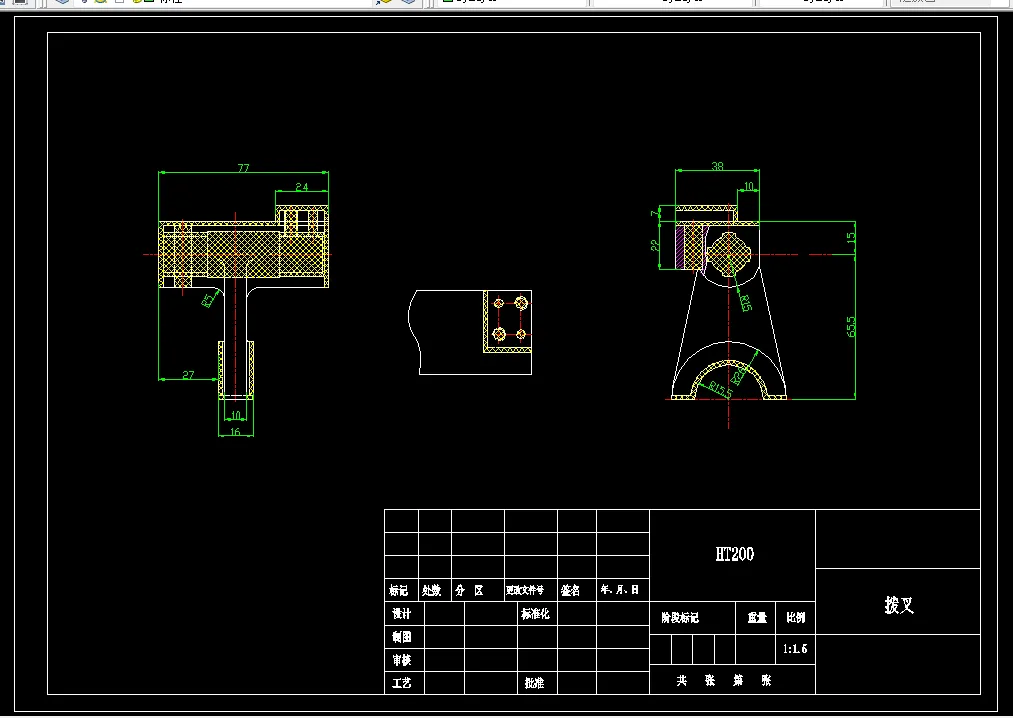Select the 16 width dimension text
This screenshot has width=1013, height=718.
pos(235,432)
